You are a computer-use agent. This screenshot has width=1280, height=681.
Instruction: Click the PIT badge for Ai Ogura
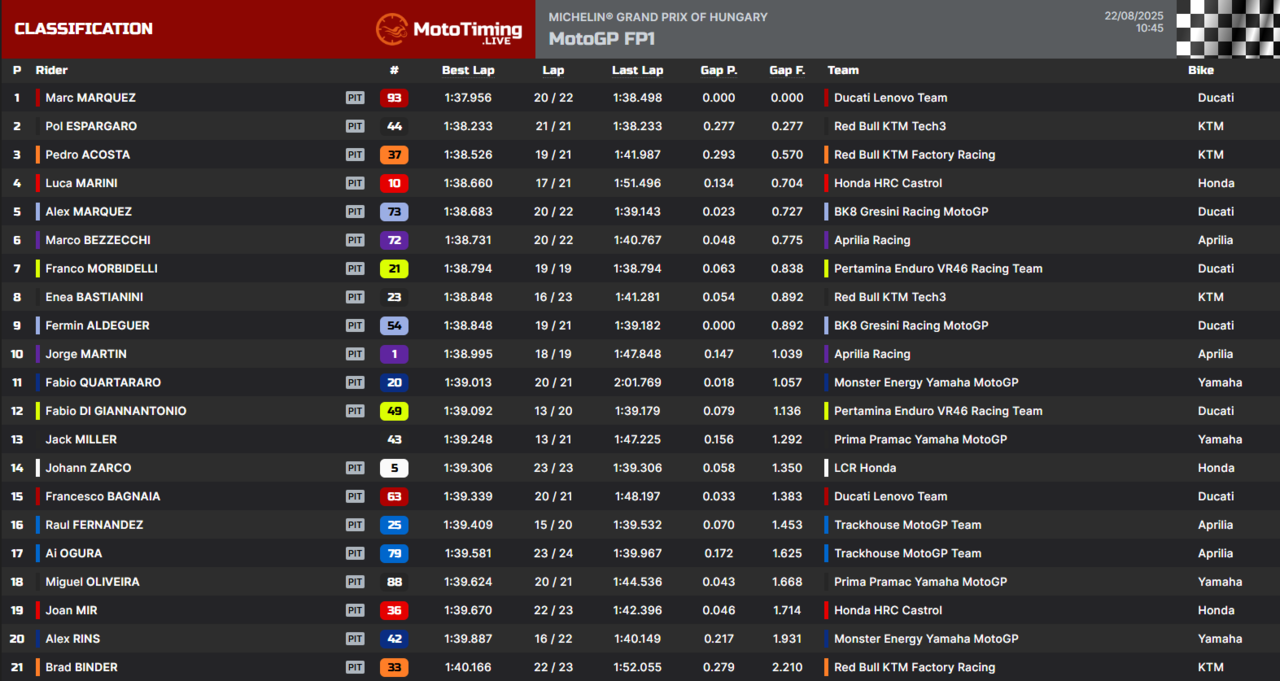[x=355, y=553]
